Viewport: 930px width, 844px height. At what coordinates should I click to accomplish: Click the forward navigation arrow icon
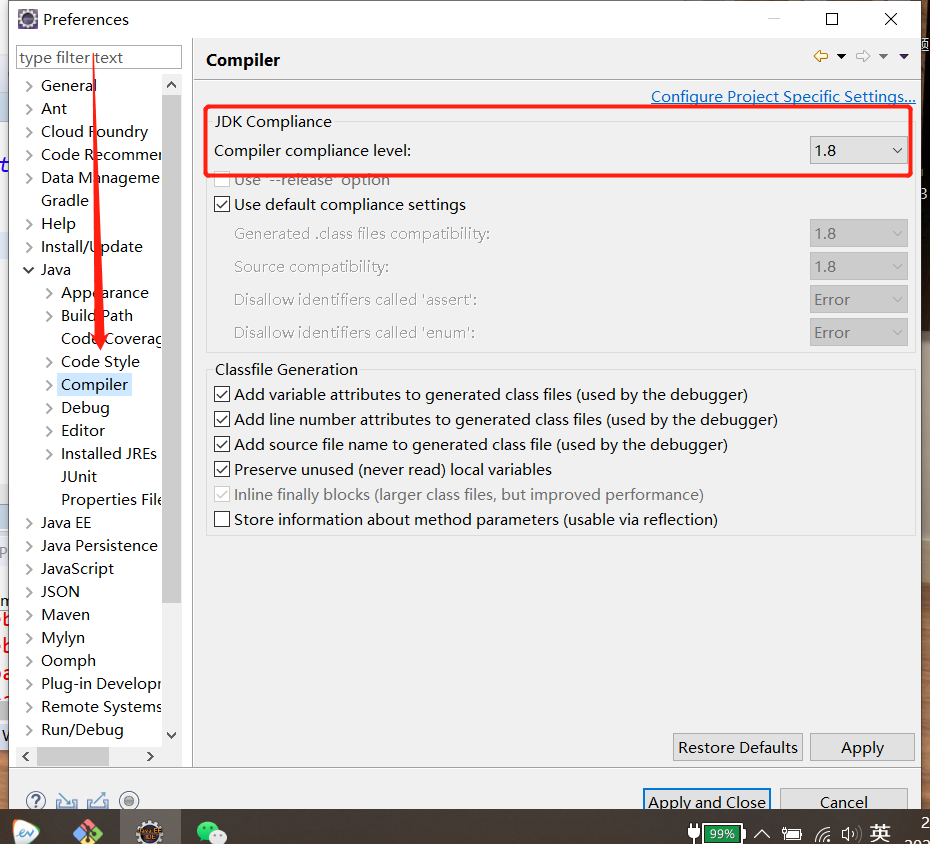point(863,56)
